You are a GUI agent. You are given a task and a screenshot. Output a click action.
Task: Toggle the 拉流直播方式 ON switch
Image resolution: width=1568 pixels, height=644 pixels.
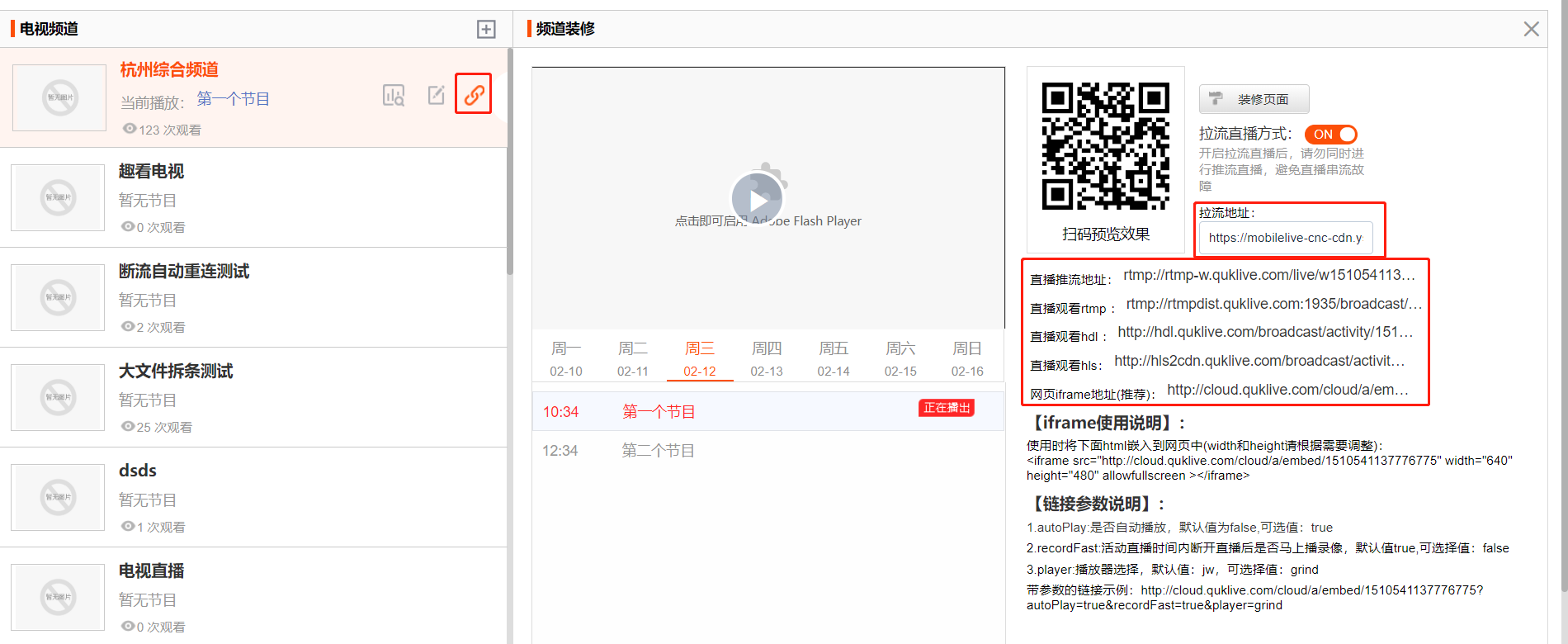pos(1330,134)
